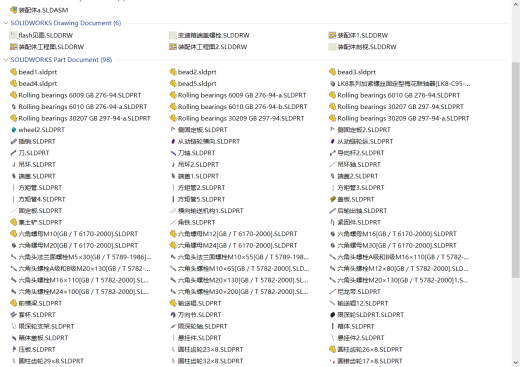The width and height of the screenshot is (520, 367).
Task: Click the icon of 盖板.SLDPRT
Action: (332, 199)
